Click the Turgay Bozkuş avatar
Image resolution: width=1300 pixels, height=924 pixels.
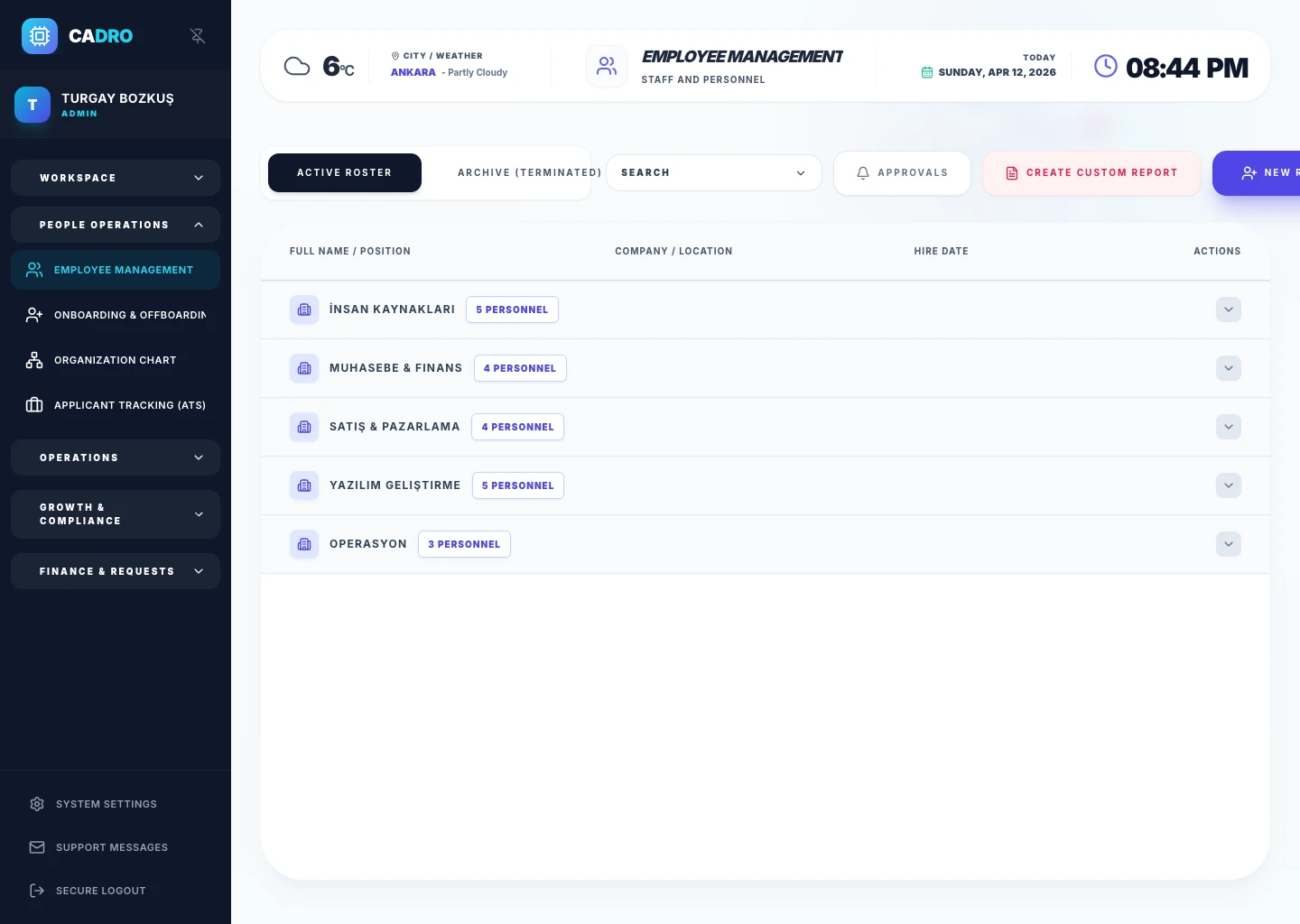point(32,105)
